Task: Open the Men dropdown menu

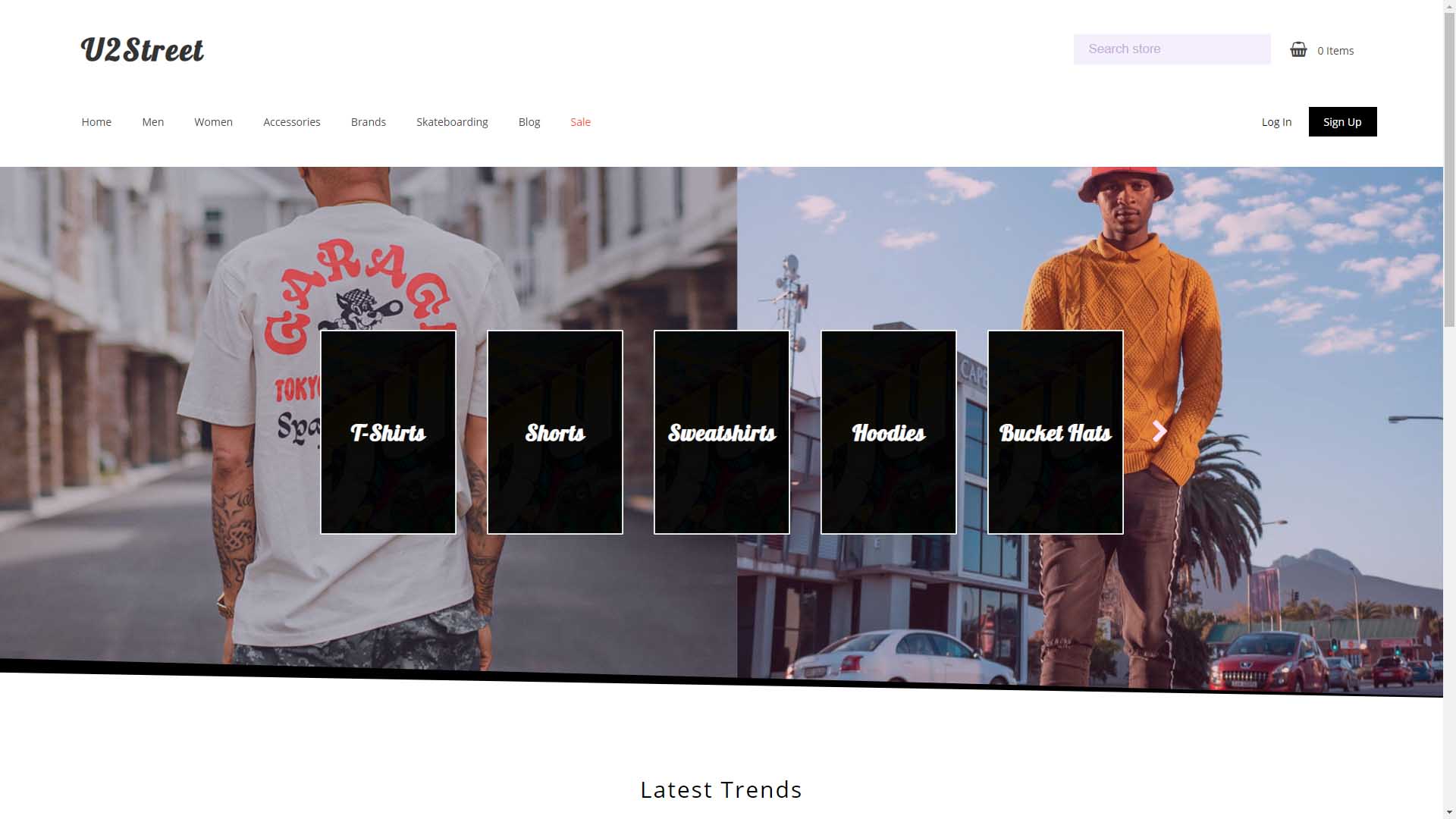Action: pos(153,122)
